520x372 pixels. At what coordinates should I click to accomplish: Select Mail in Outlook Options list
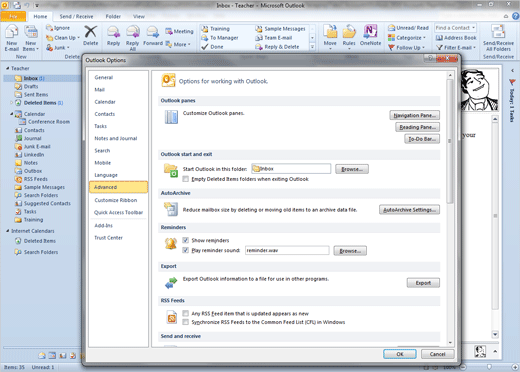click(x=100, y=90)
